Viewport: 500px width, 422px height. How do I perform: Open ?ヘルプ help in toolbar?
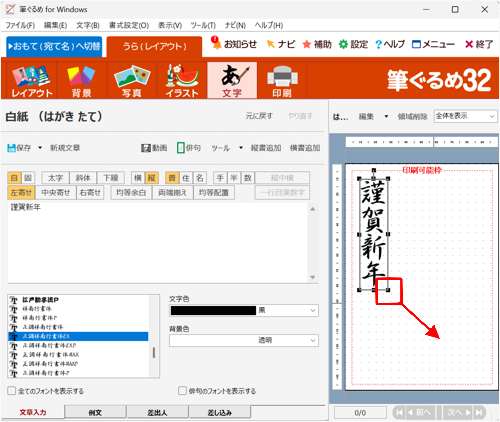(390, 44)
